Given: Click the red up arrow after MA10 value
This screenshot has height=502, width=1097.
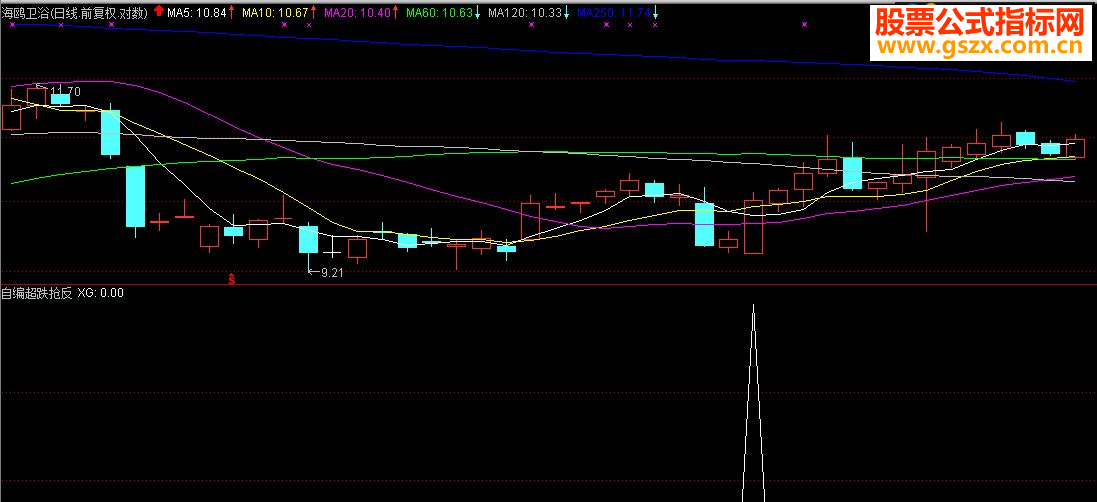Looking at the screenshot, I should click(313, 11).
